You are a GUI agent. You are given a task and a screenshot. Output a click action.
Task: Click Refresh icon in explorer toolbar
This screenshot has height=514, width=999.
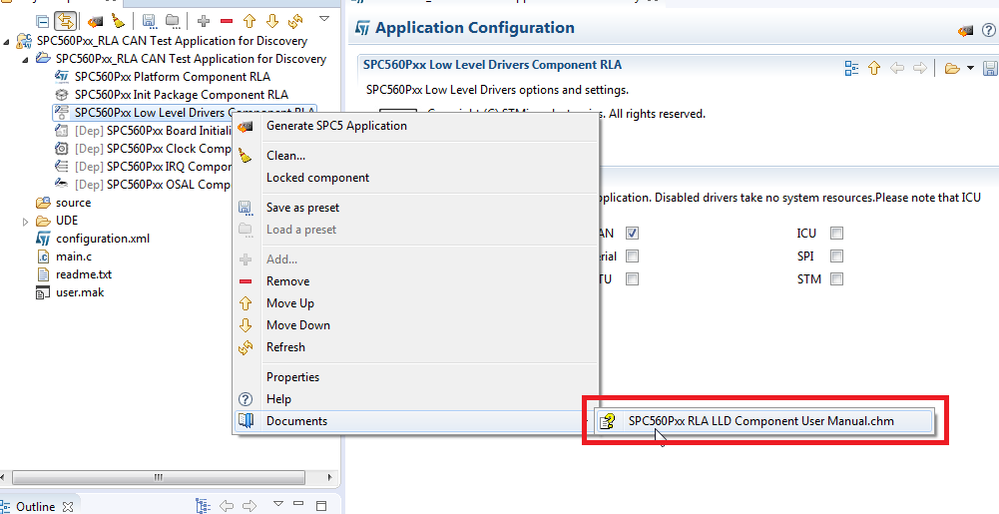point(295,21)
